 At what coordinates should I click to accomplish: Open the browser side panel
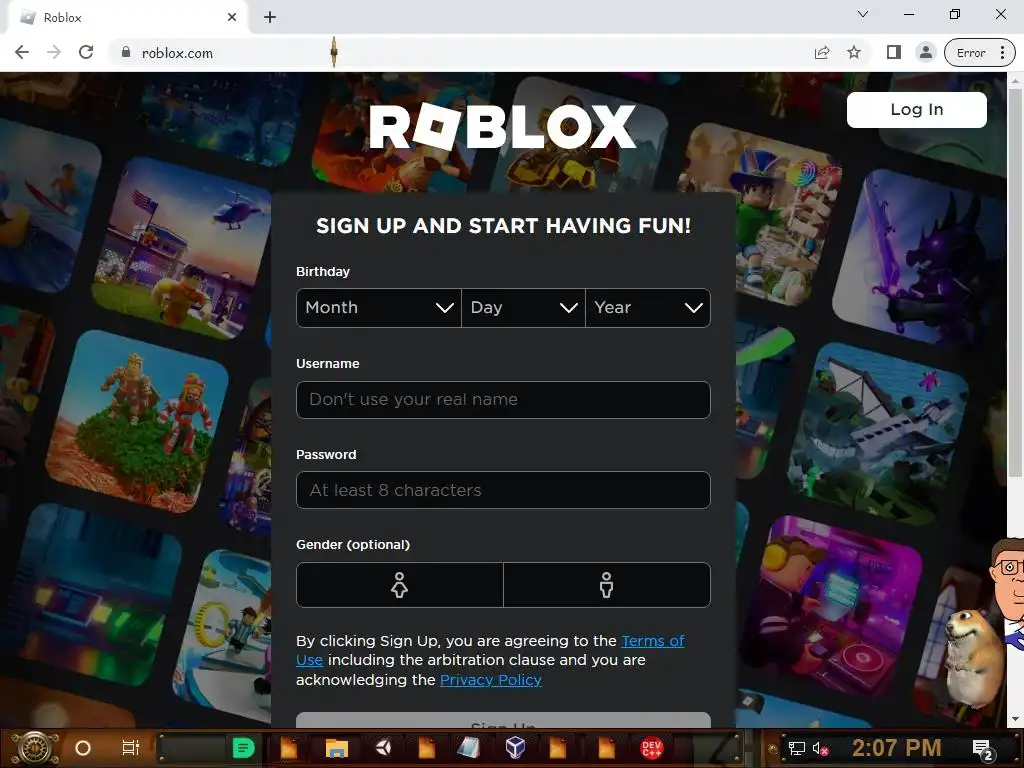(893, 53)
